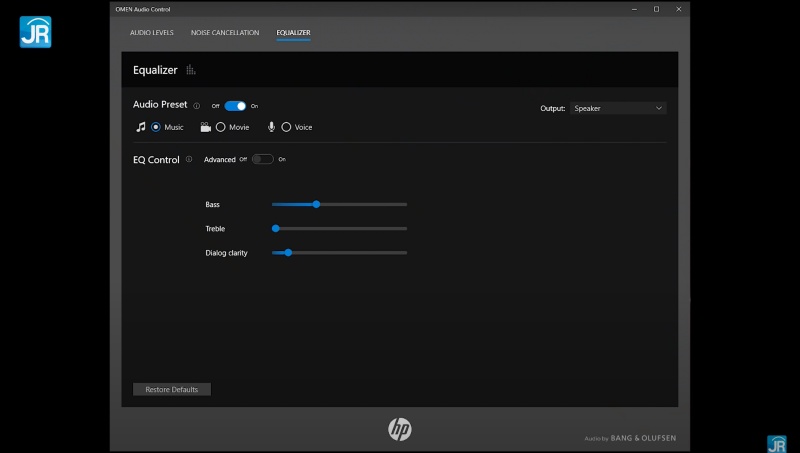Click the music note icon
This screenshot has width=800, height=453.
point(141,127)
